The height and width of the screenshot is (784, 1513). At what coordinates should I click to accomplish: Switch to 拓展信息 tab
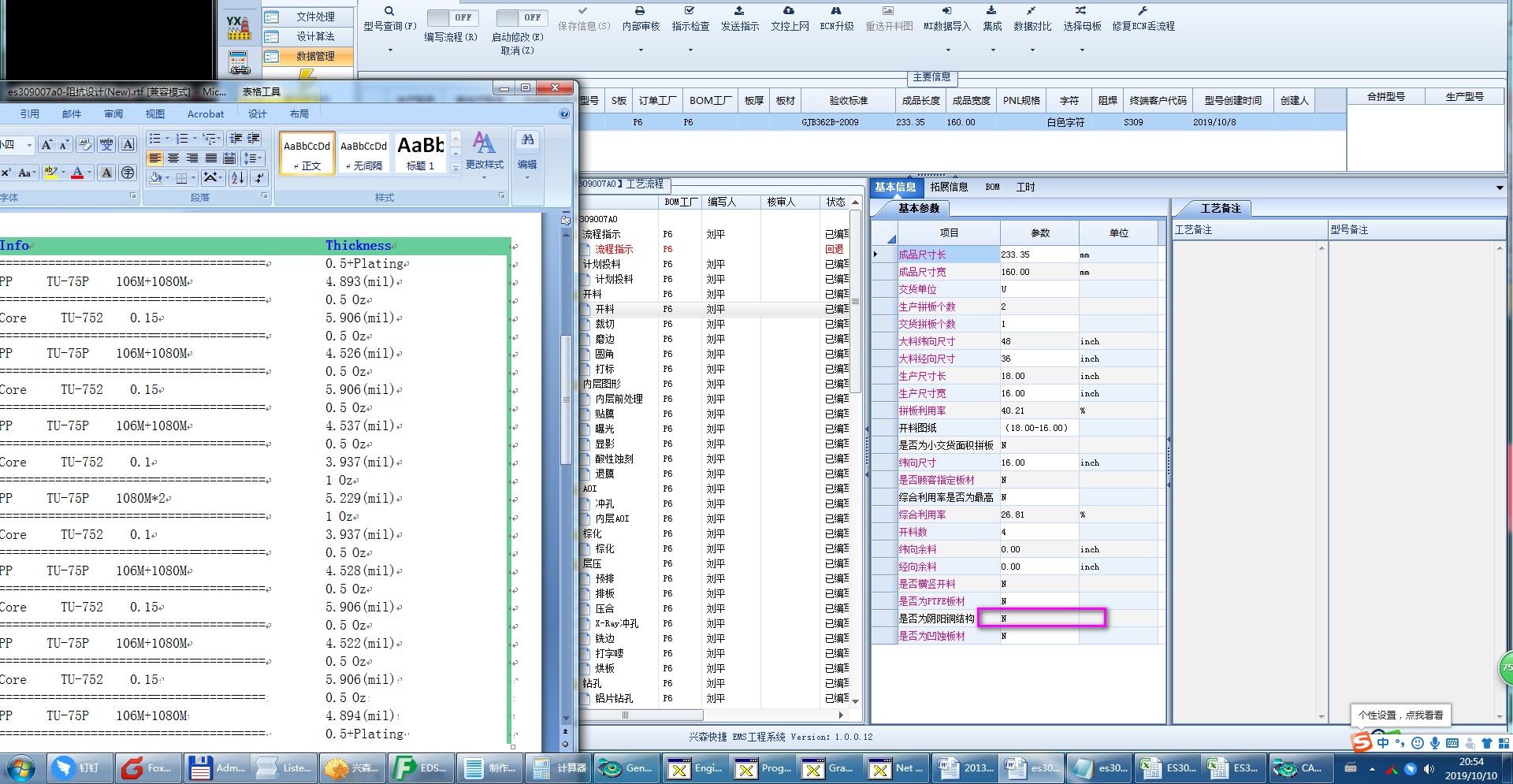[x=948, y=187]
